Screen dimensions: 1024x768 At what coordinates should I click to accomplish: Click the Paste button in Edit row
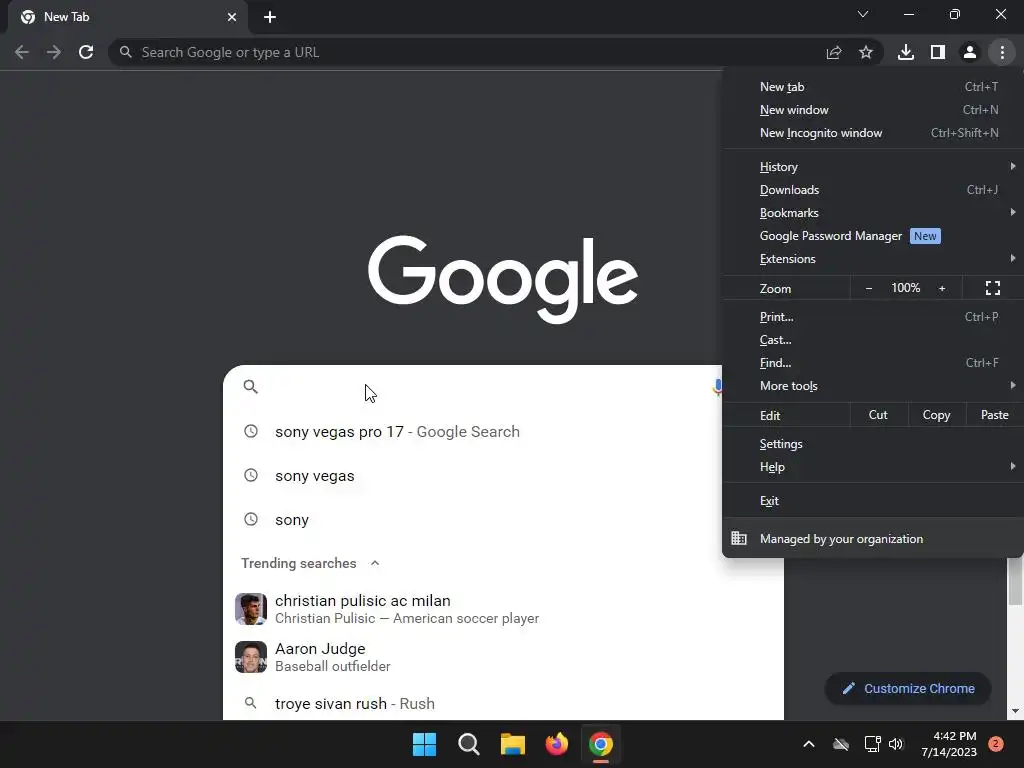[x=994, y=415]
